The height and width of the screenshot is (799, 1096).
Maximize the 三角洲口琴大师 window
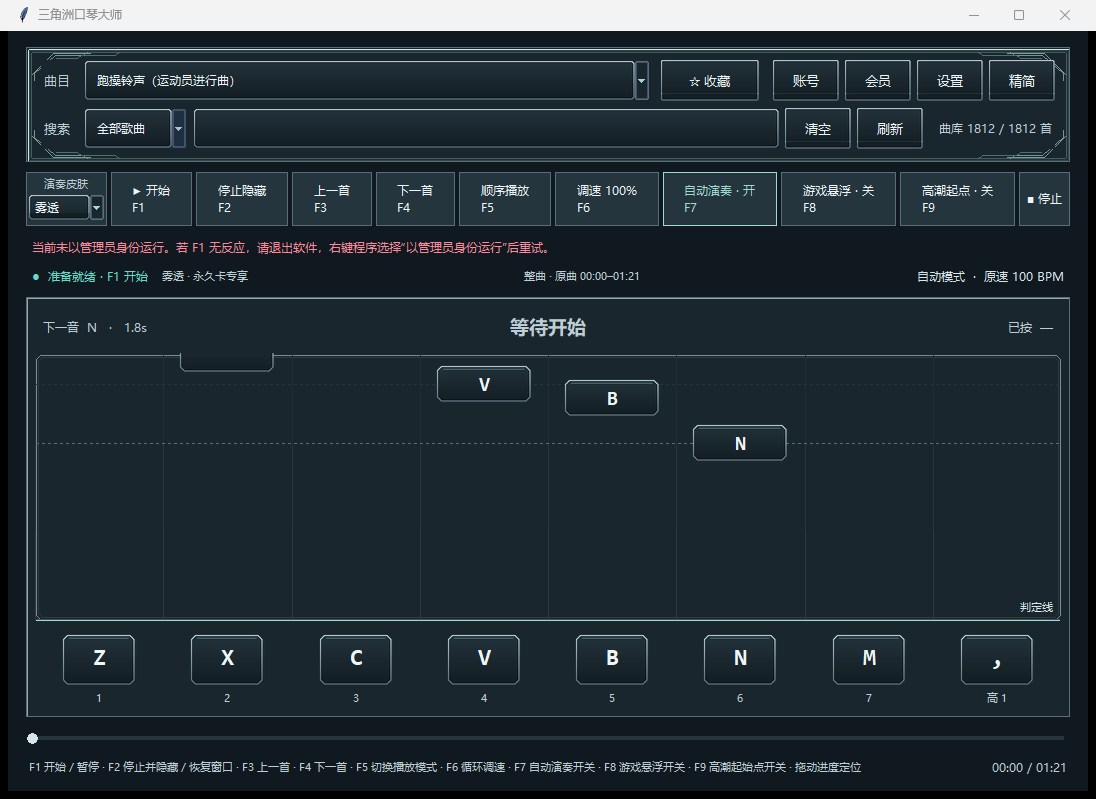click(x=1019, y=15)
